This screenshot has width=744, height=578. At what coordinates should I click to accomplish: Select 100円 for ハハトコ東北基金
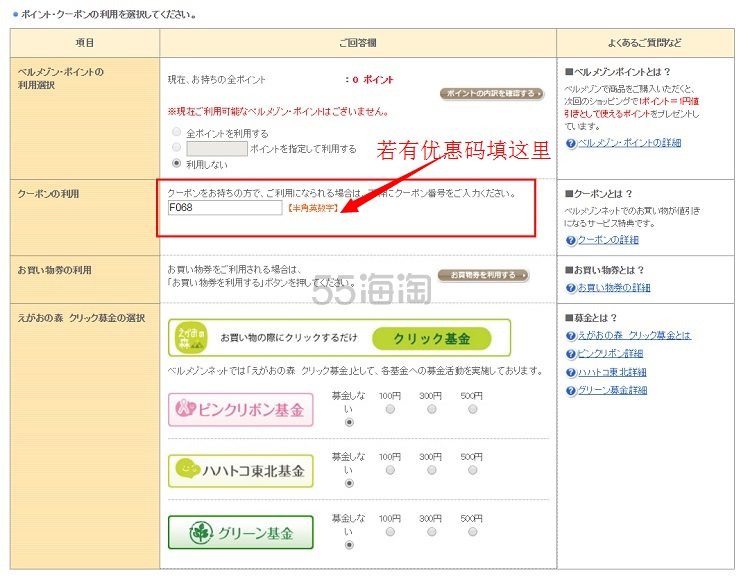click(390, 470)
